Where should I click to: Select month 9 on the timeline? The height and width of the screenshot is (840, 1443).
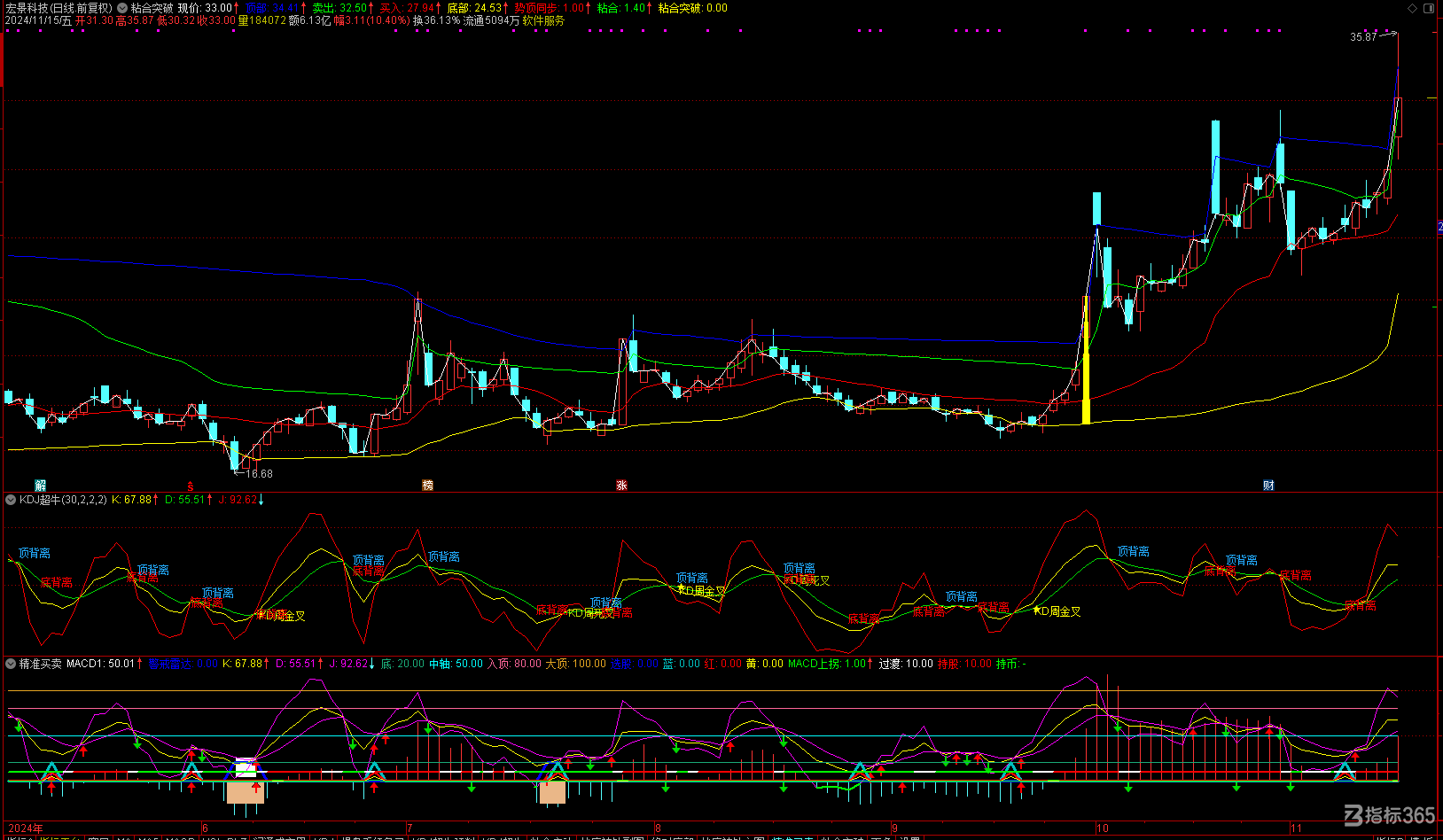[895, 828]
